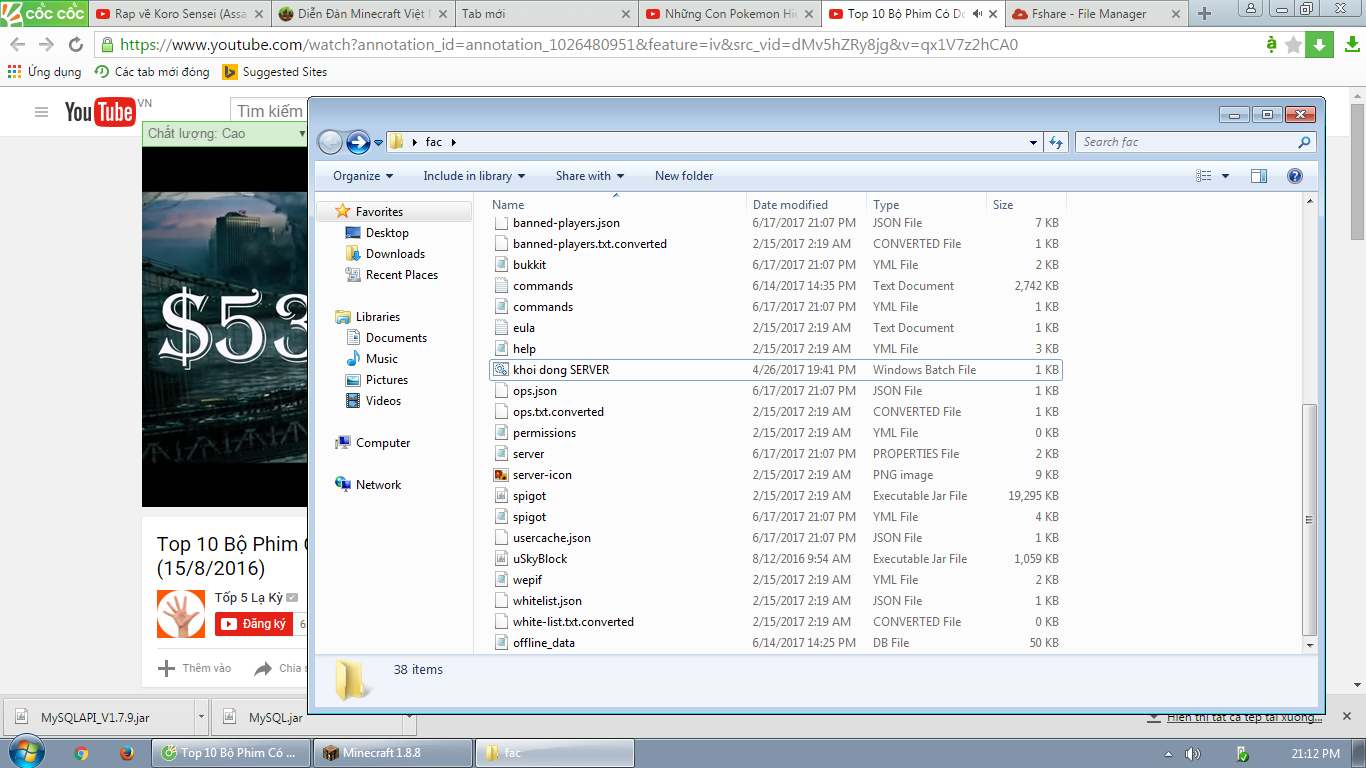Click the refresh icon beside address bar
1366x768 pixels.
1056,143
